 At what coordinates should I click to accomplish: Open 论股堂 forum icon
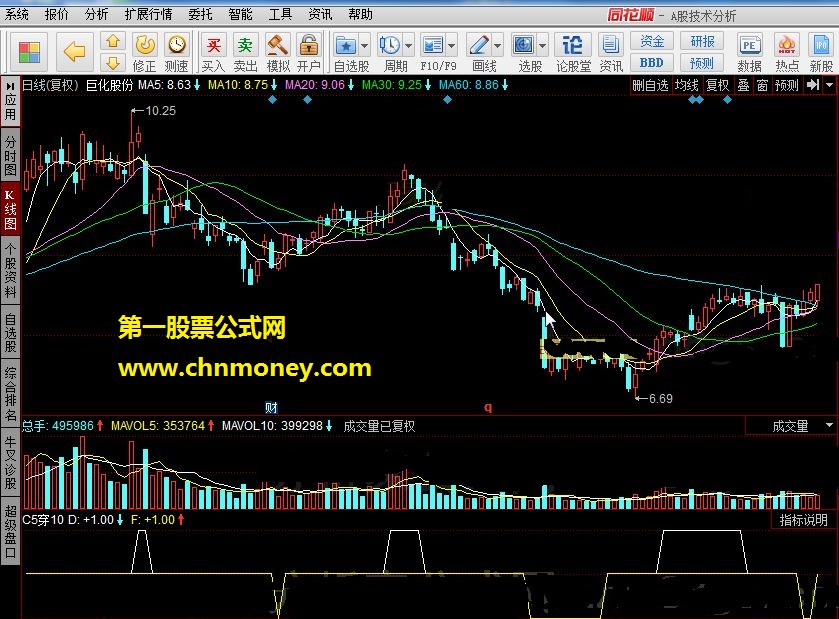point(573,52)
